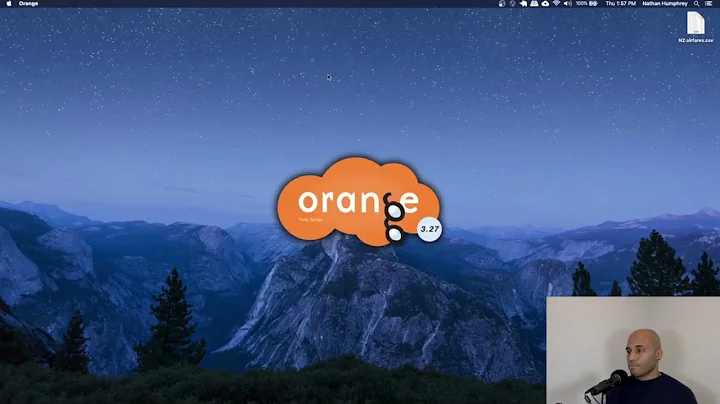Click the Wi-Fi status icon
Viewport: 720px width, 404px height.
556,3
